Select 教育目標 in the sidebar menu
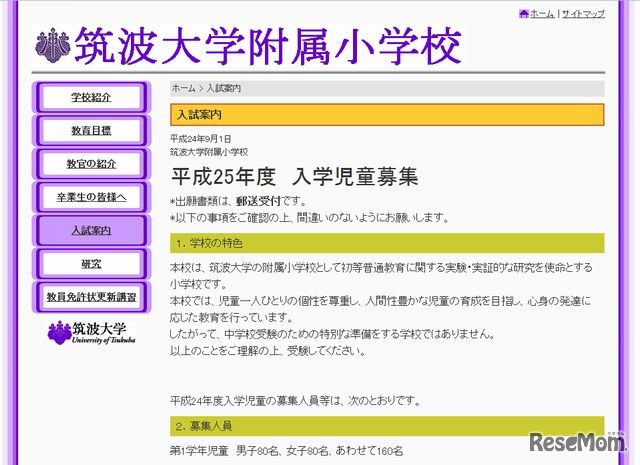This screenshot has height=465, width=640. click(92, 131)
